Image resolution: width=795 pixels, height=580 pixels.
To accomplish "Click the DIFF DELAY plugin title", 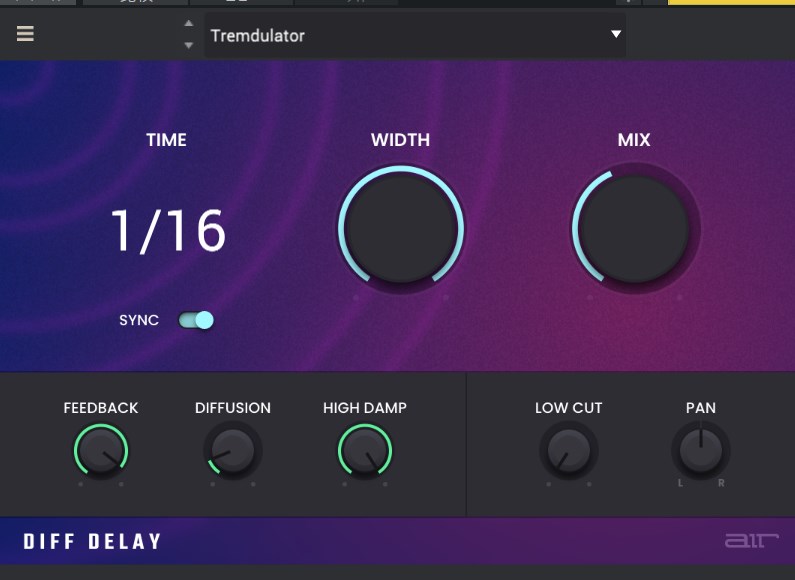I will [92, 542].
